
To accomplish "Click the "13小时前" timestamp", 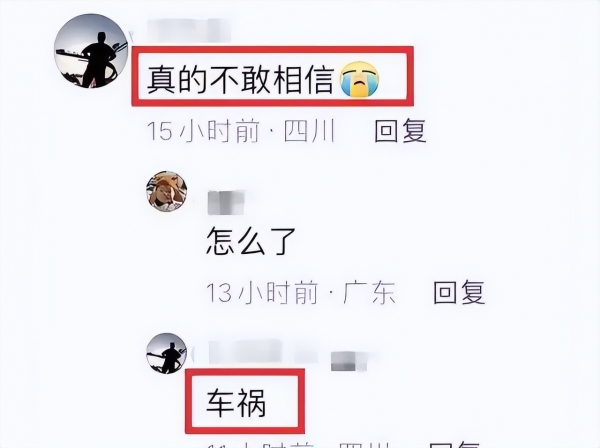I will (x=262, y=293).
